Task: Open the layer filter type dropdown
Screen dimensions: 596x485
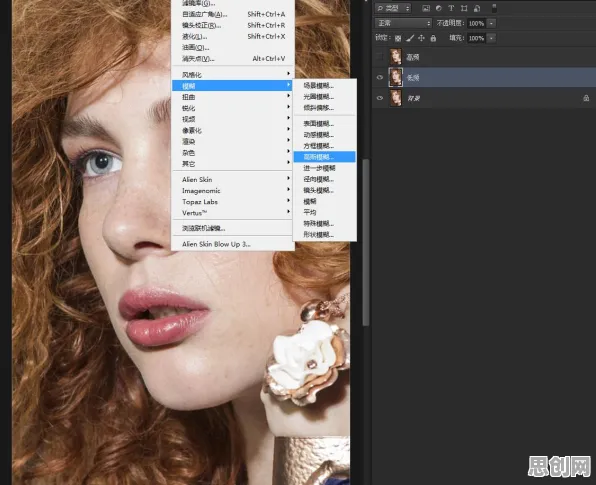Action: [393, 8]
